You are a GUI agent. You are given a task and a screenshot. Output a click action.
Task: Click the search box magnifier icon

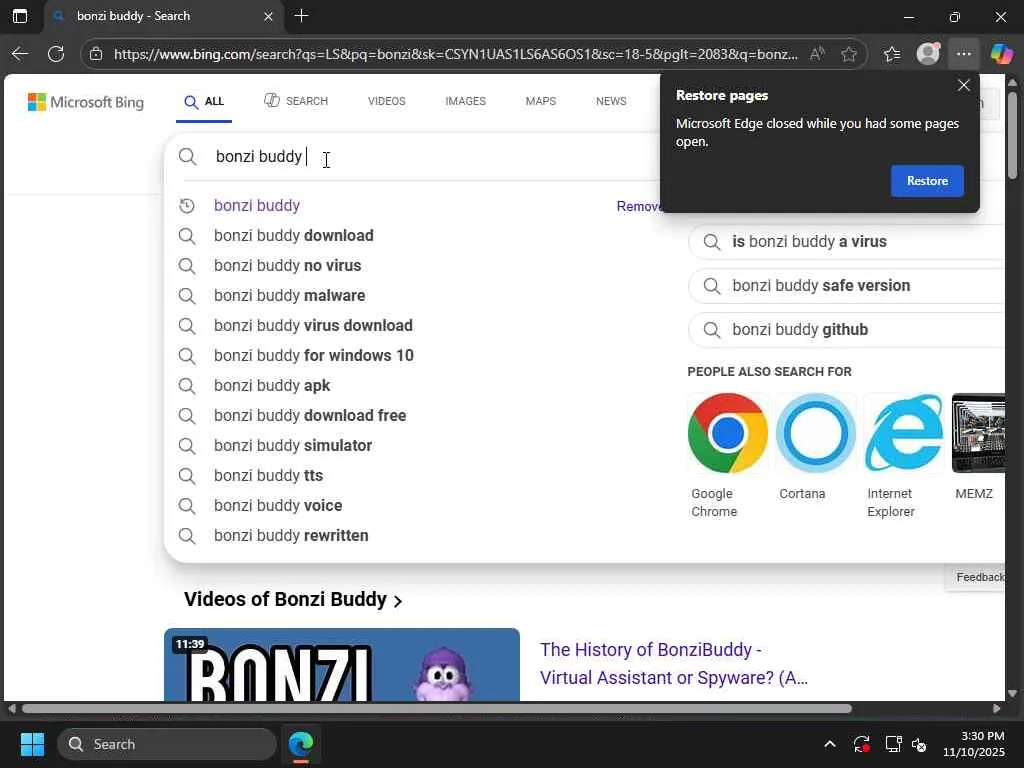point(187,157)
